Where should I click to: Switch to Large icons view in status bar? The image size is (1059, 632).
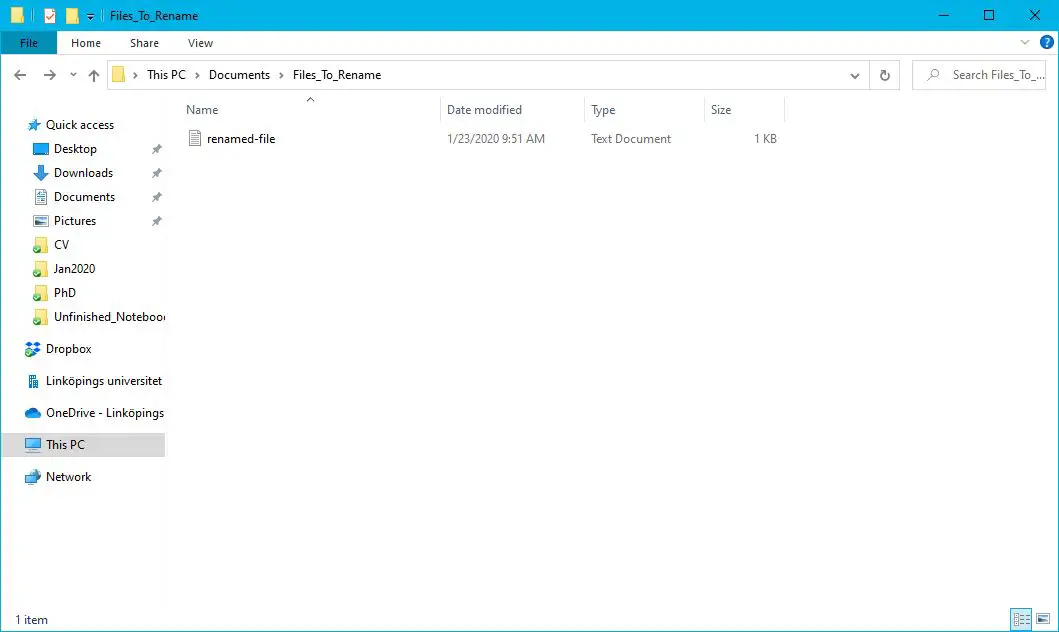[x=1043, y=618]
